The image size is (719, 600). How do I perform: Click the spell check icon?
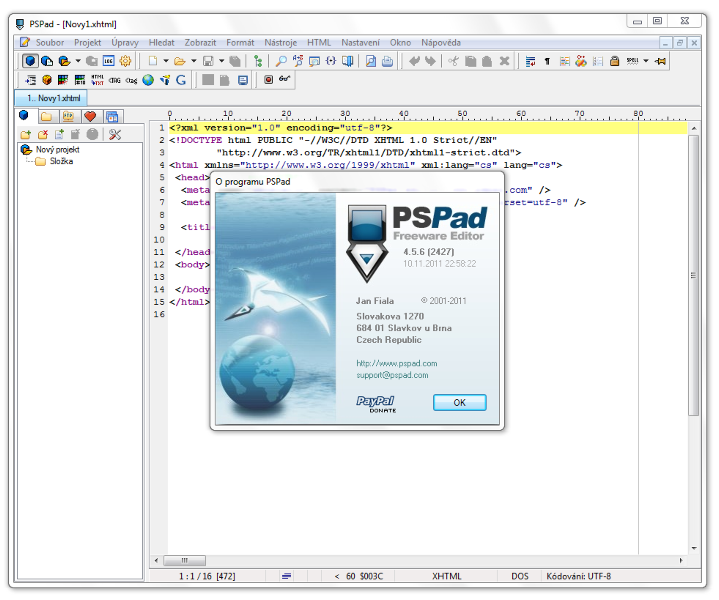[632, 61]
